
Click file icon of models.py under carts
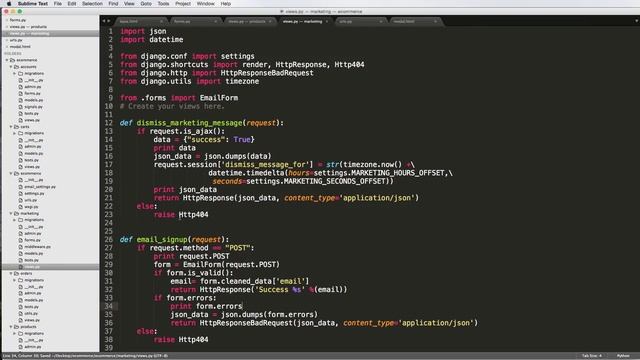tap(20, 153)
